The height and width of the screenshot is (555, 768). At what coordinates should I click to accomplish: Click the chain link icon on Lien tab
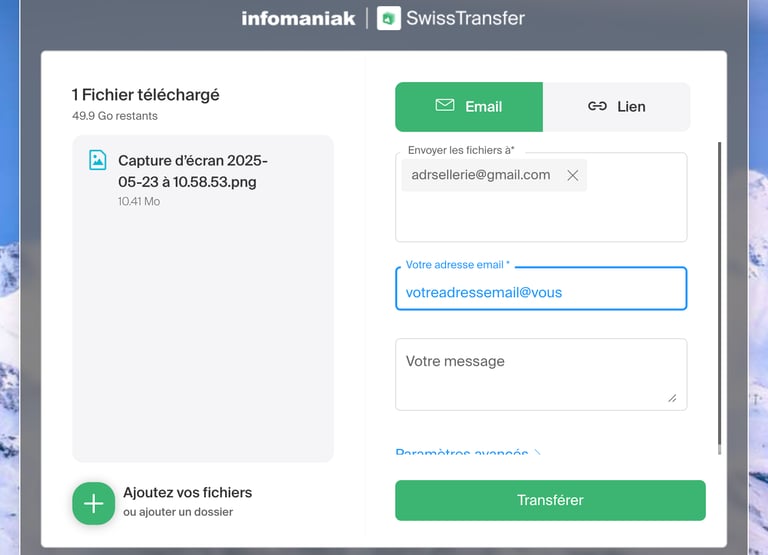pyautogui.click(x=597, y=106)
